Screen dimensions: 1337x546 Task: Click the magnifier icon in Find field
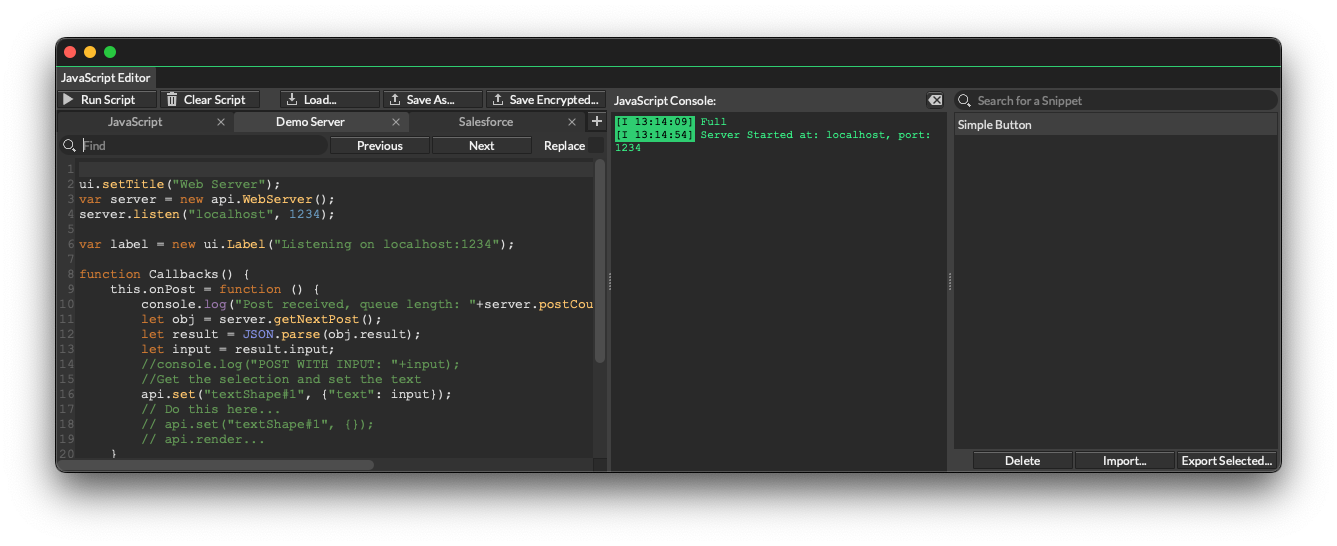tap(69, 146)
